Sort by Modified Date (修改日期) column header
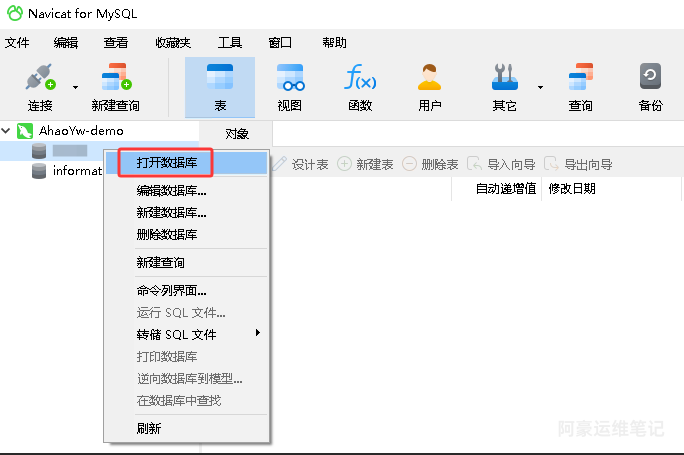684x455 pixels. pyautogui.click(x=611, y=188)
